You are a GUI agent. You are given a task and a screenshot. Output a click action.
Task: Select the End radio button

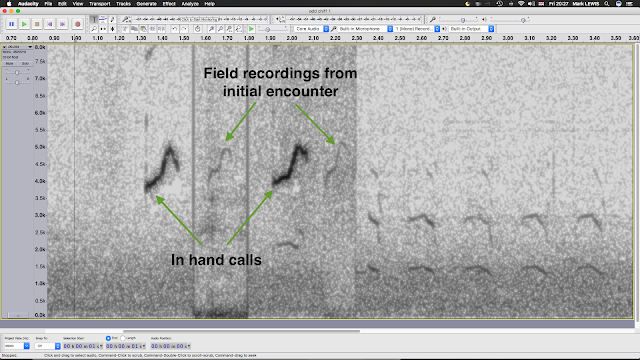click(x=108, y=338)
